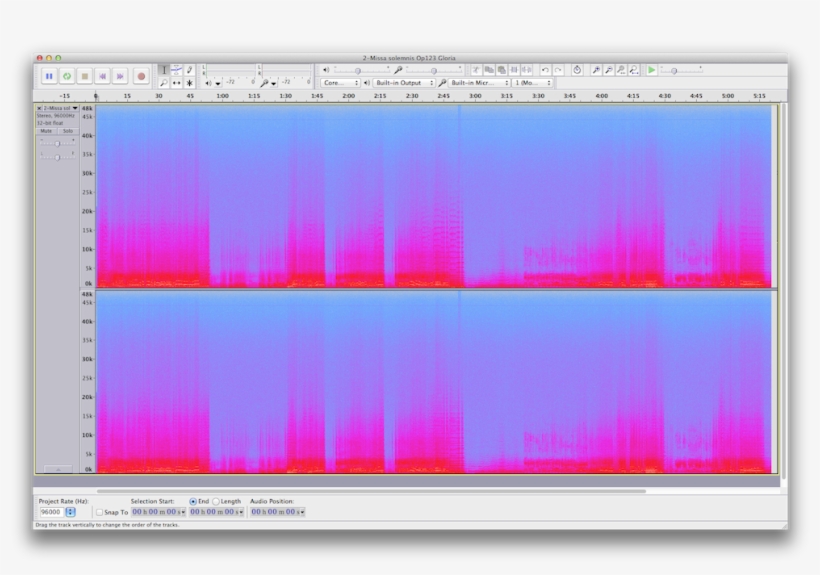Enable the Snap To checkbox
Image resolution: width=820 pixels, height=575 pixels.
point(99,512)
